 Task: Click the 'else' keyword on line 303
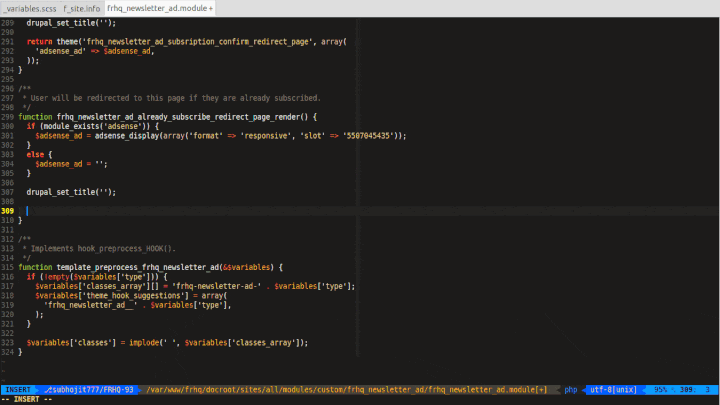point(35,154)
